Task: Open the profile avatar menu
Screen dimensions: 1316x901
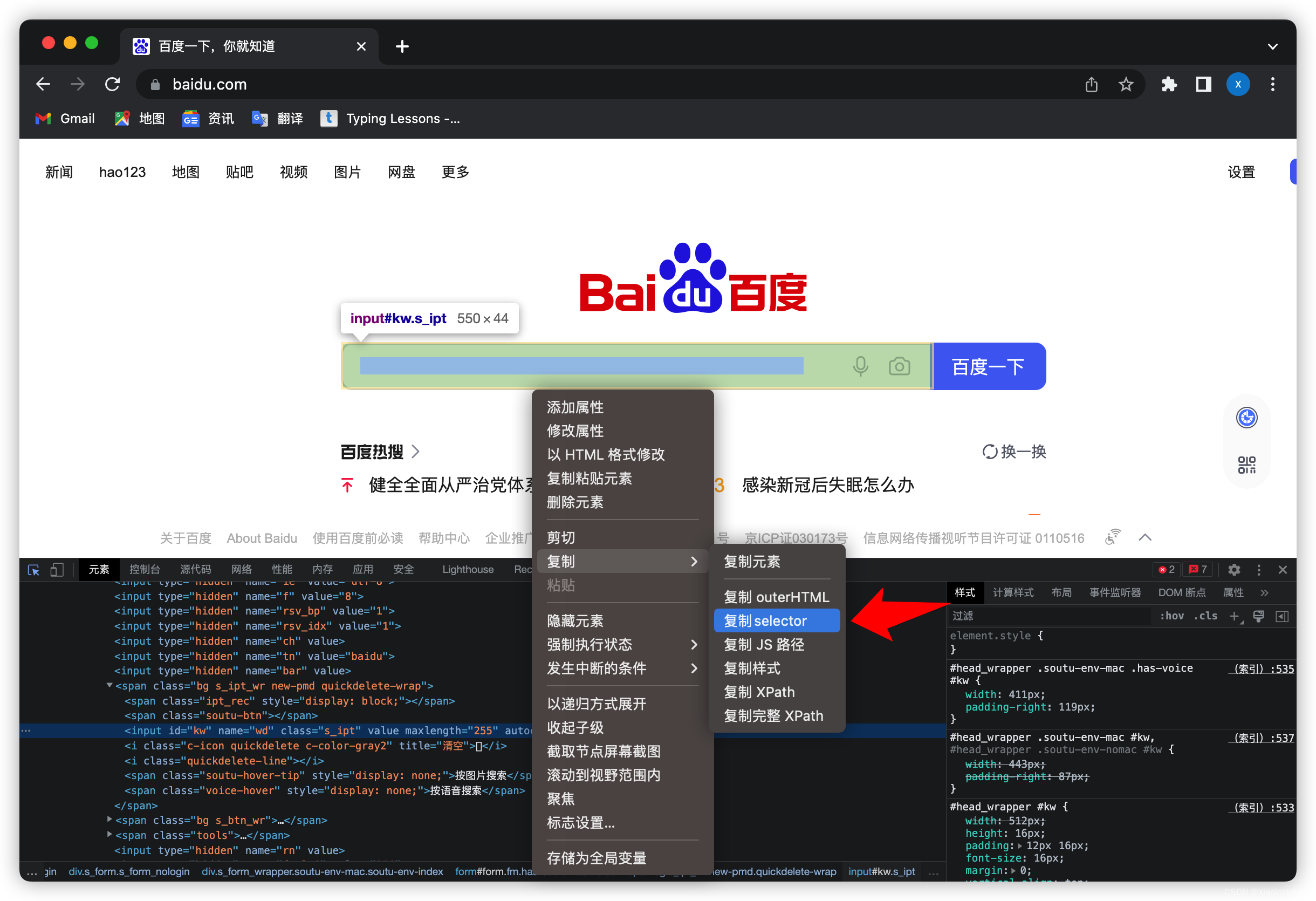Action: coord(1238,84)
